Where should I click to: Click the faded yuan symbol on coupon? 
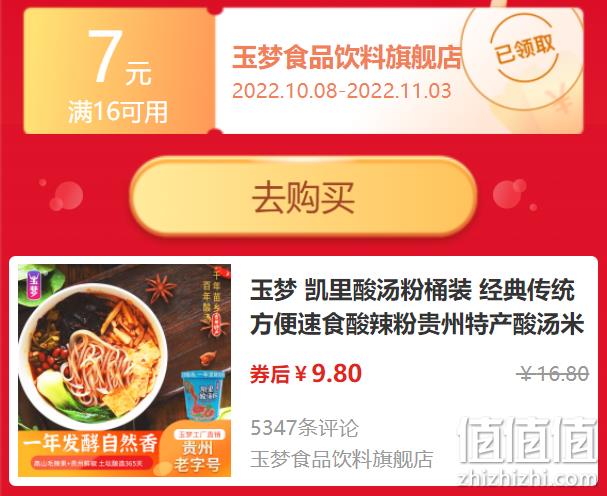(560, 96)
